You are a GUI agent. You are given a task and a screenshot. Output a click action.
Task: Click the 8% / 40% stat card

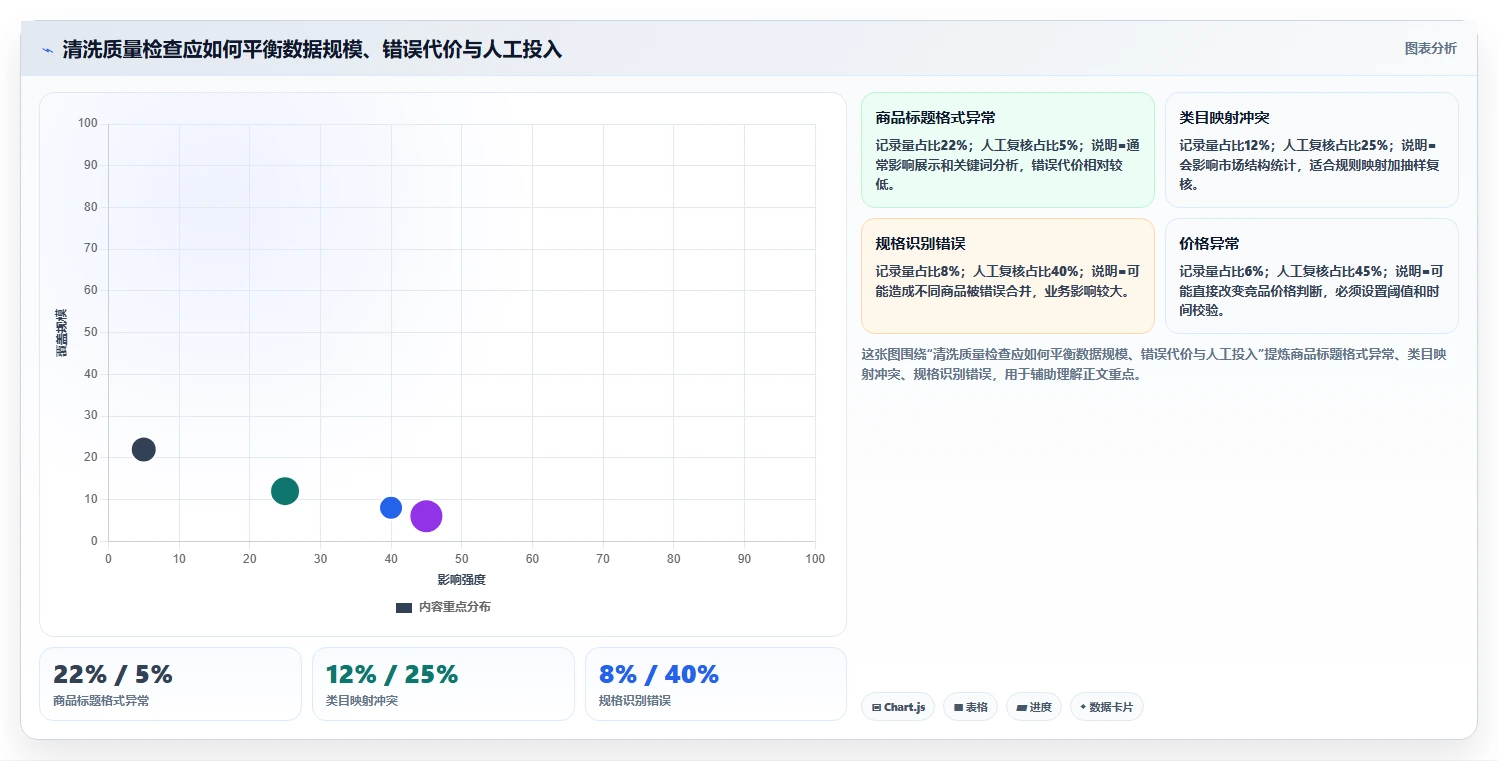[x=716, y=684]
